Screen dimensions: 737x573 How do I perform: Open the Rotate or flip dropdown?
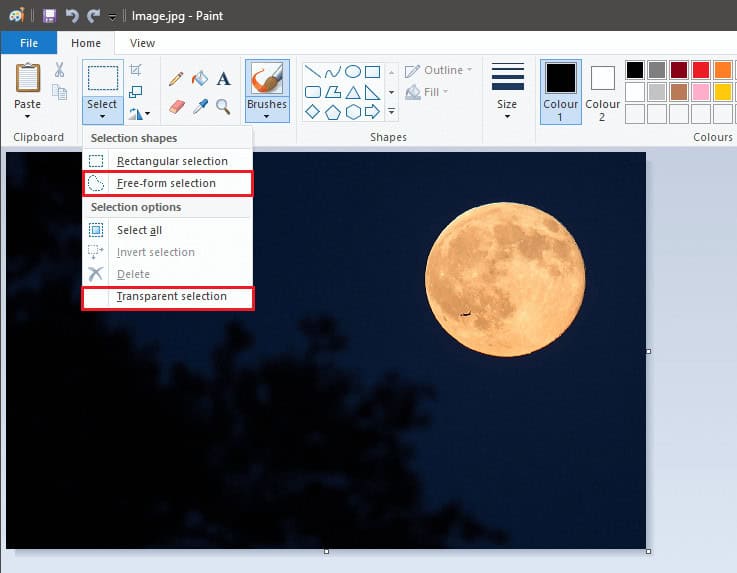pyautogui.click(x=139, y=114)
